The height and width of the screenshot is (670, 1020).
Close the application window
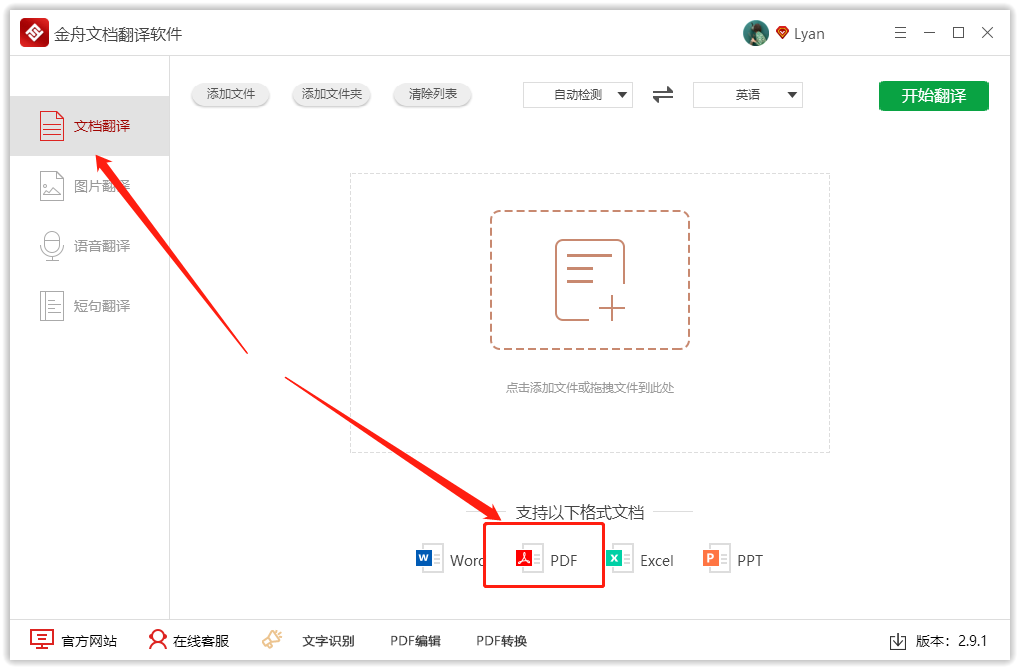tap(987, 33)
